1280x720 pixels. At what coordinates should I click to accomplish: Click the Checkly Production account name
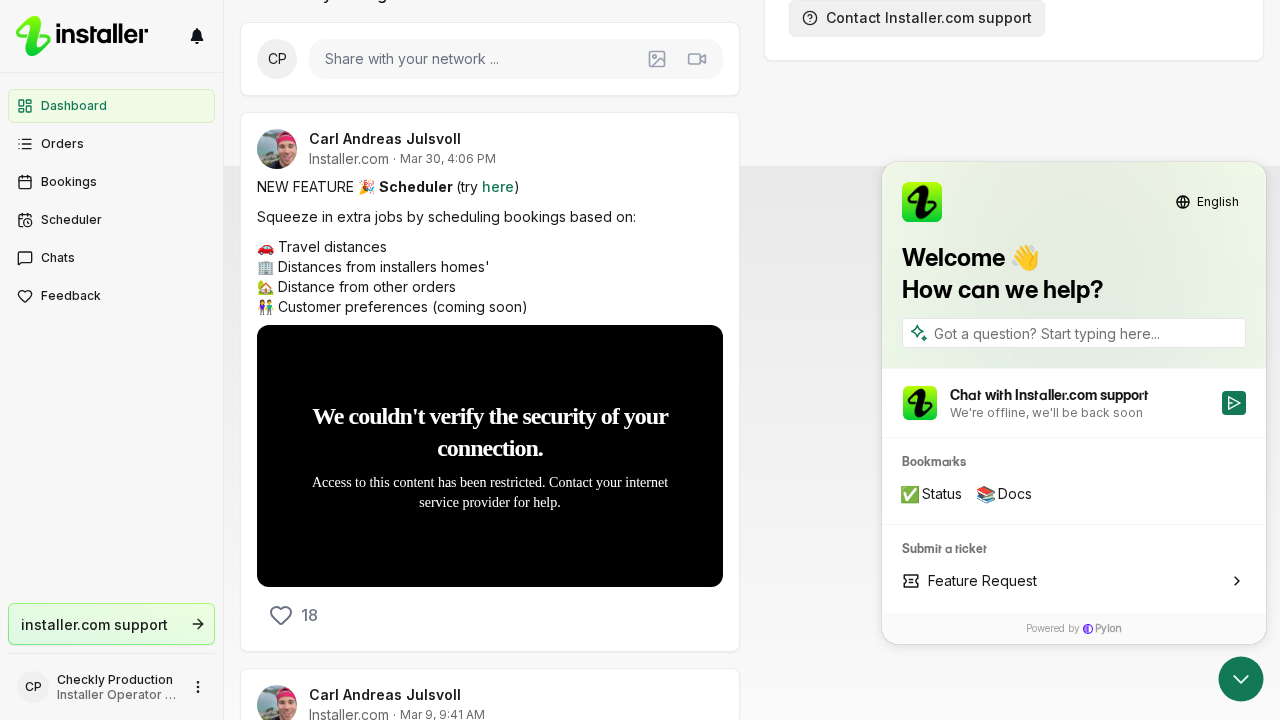coord(115,680)
